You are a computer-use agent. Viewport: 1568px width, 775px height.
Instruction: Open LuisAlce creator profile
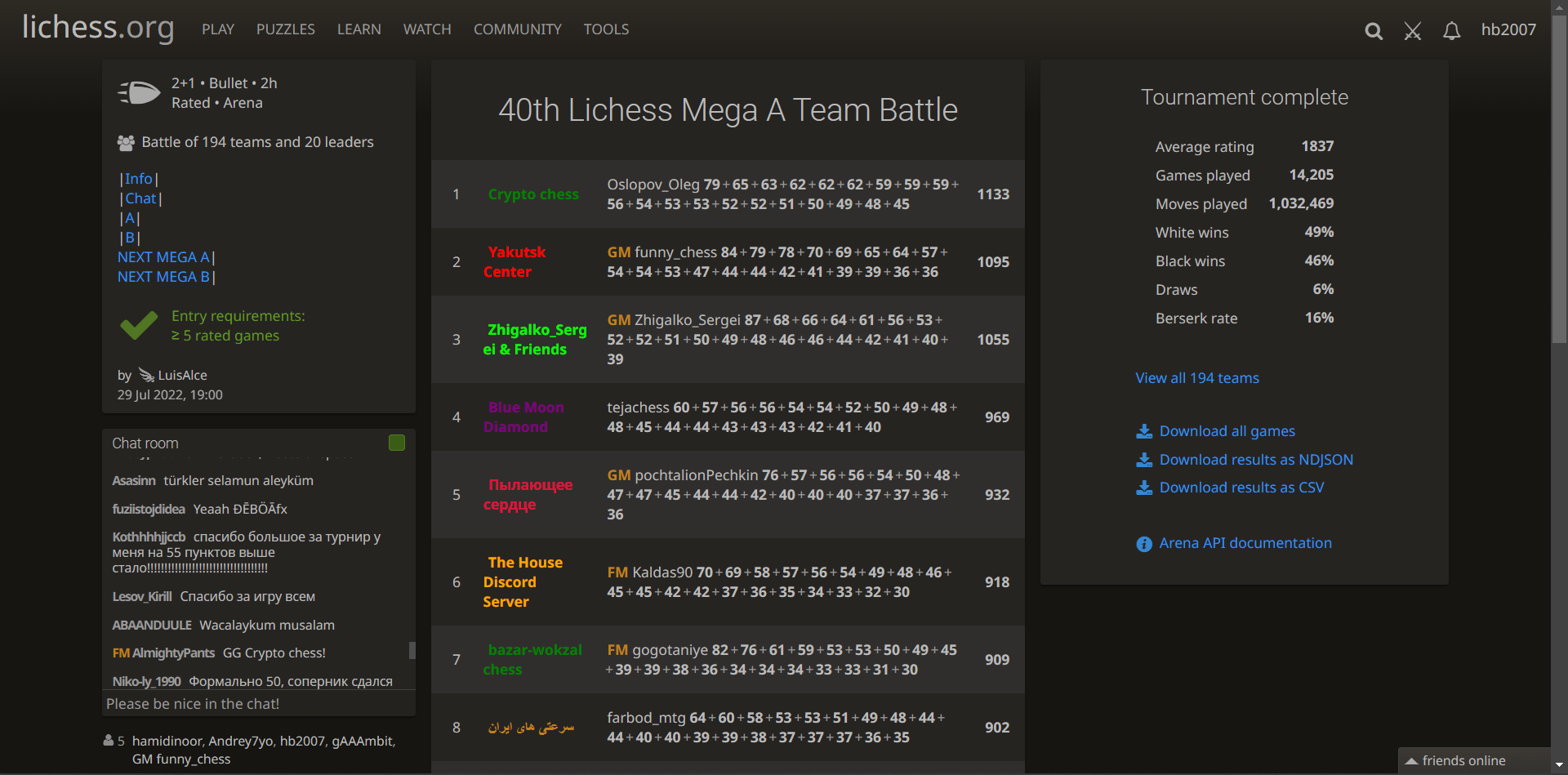click(182, 375)
